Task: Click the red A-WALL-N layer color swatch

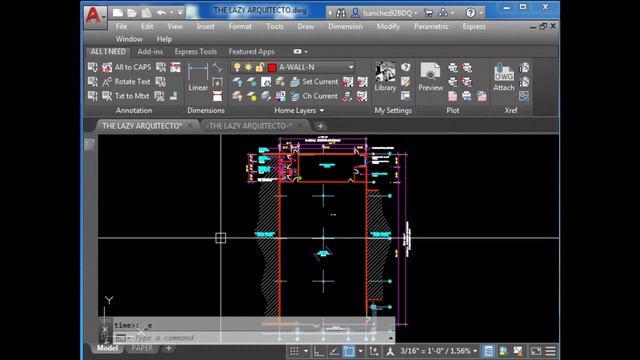Action: 272,67
